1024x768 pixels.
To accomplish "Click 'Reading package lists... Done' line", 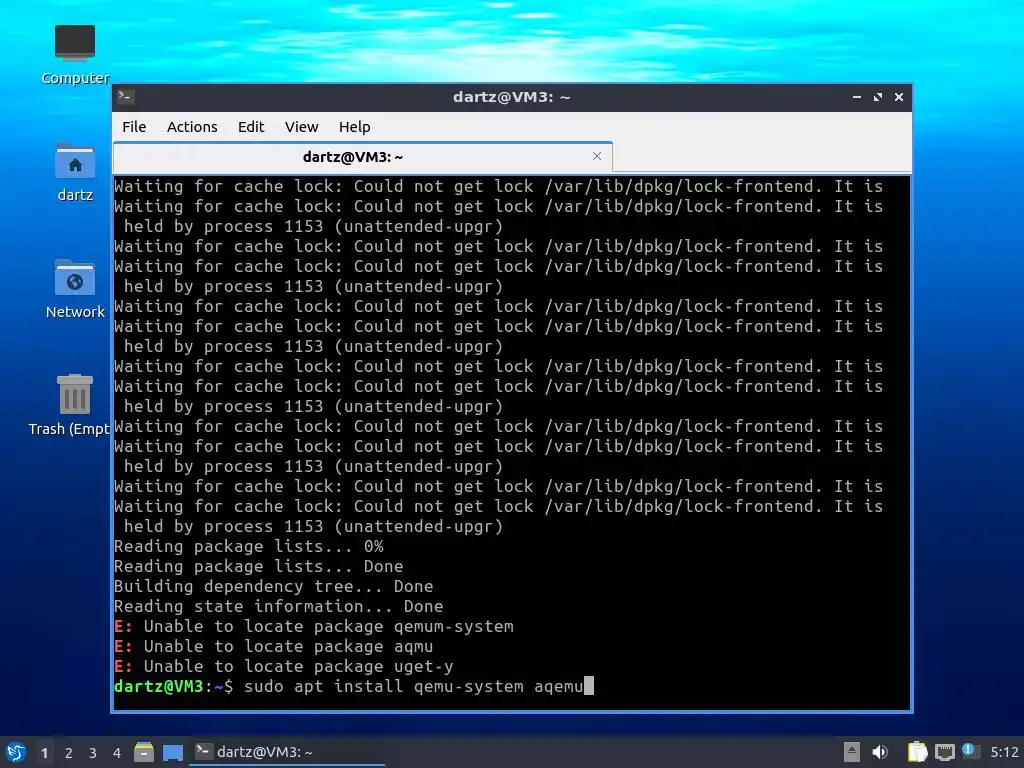I will 259,566.
